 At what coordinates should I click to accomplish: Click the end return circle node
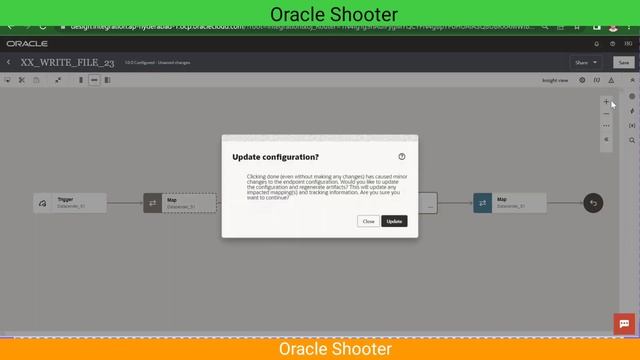pos(593,203)
